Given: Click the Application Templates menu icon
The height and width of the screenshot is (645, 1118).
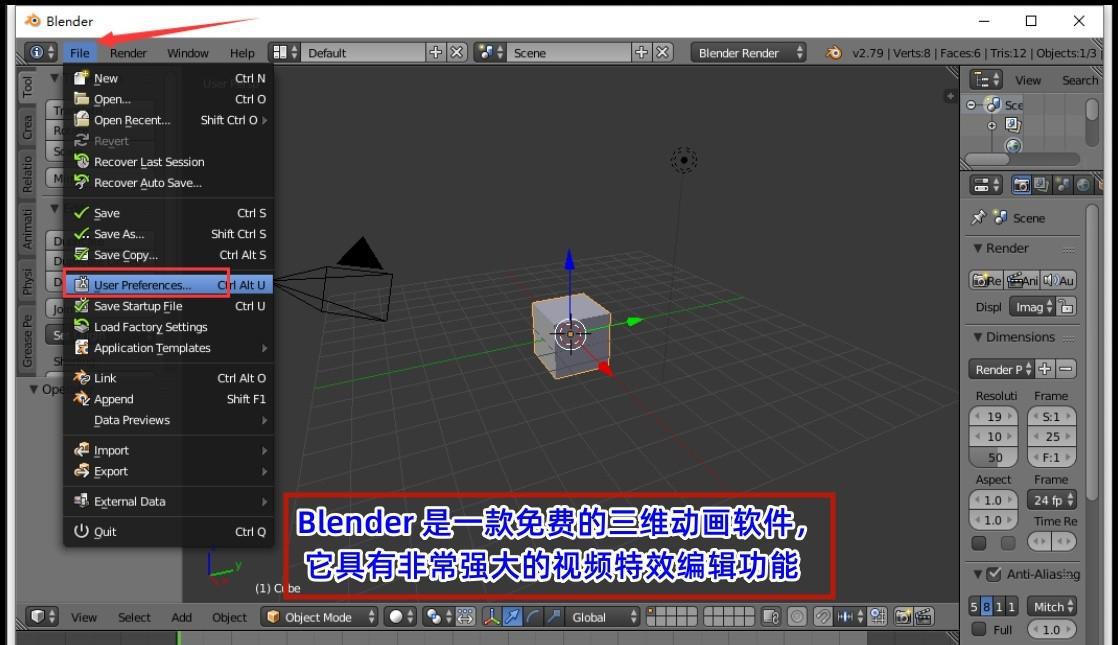Looking at the screenshot, I should point(81,348).
